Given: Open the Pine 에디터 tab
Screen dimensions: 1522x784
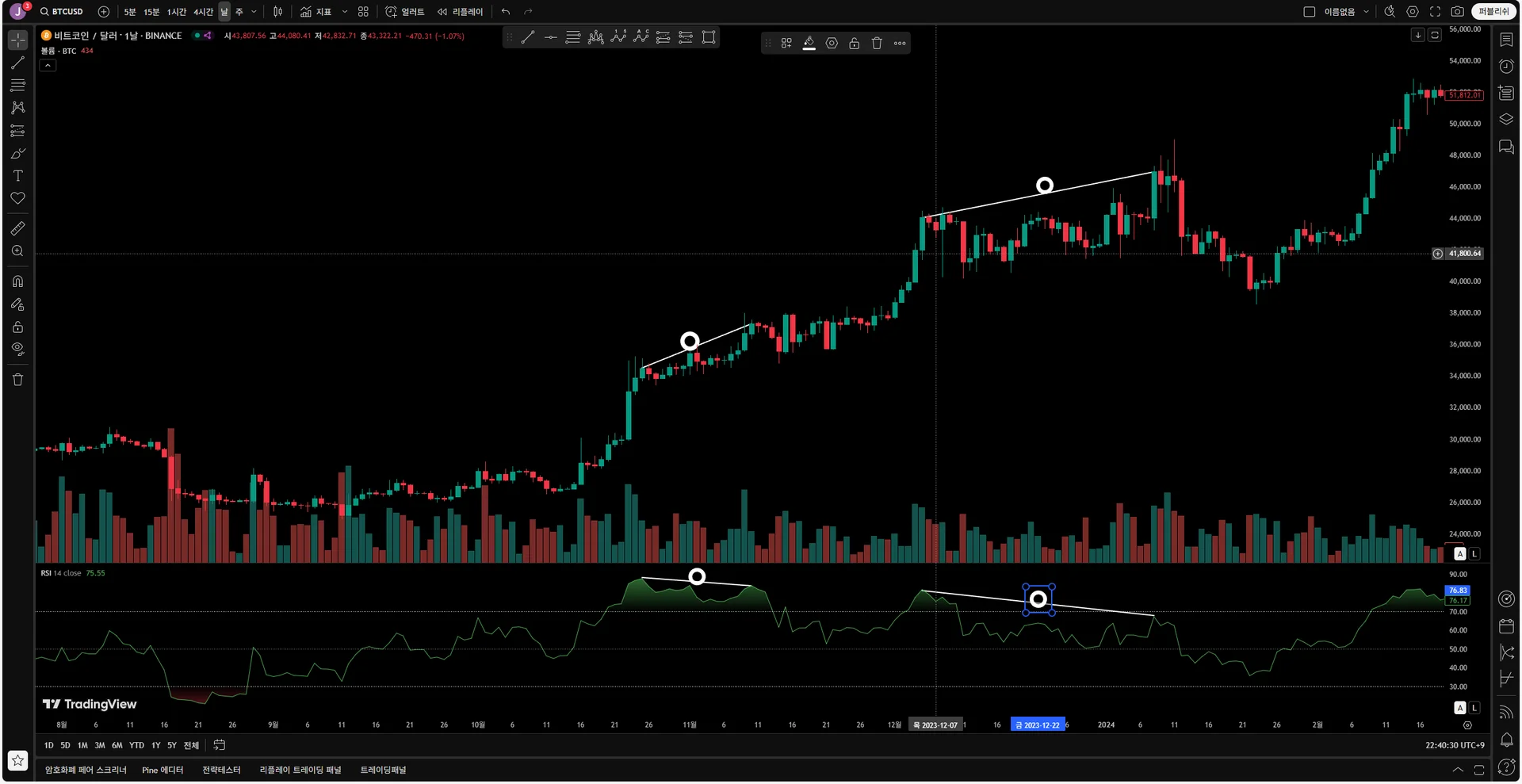Looking at the screenshot, I should click(163, 770).
